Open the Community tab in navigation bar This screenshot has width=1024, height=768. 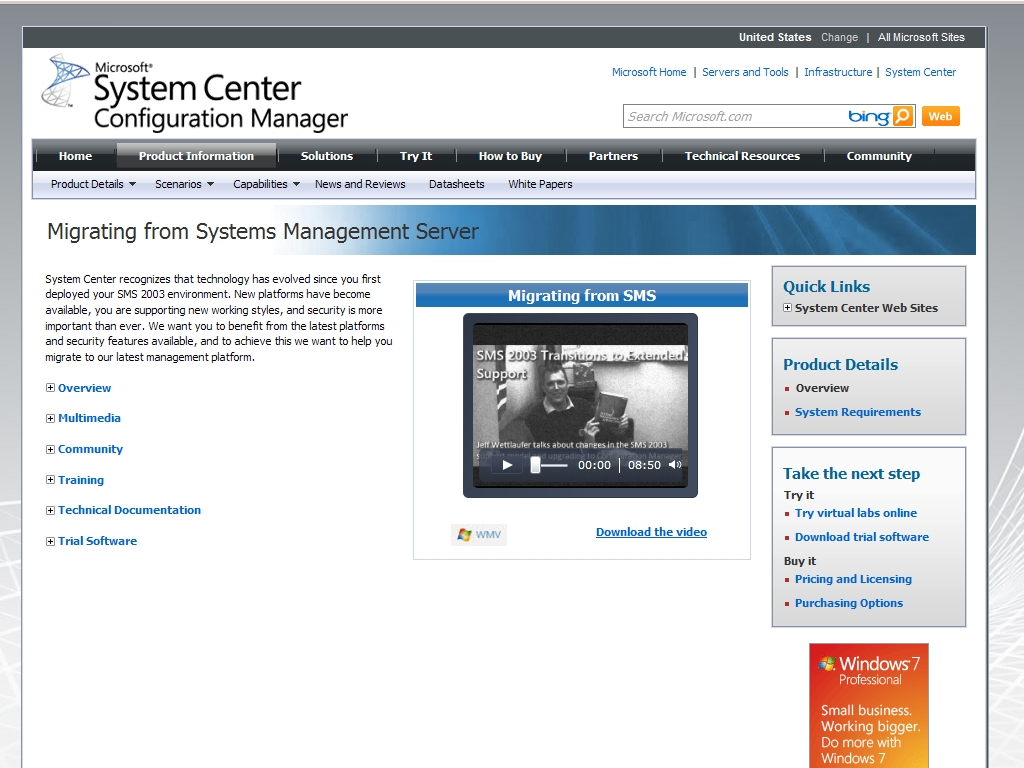[x=879, y=156]
